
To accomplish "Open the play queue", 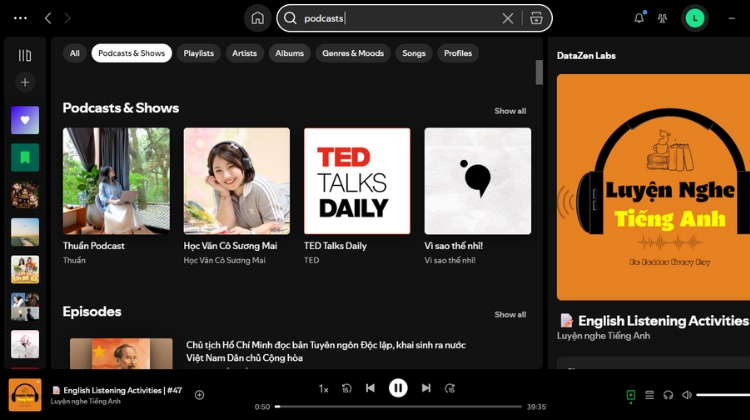I will [650, 395].
